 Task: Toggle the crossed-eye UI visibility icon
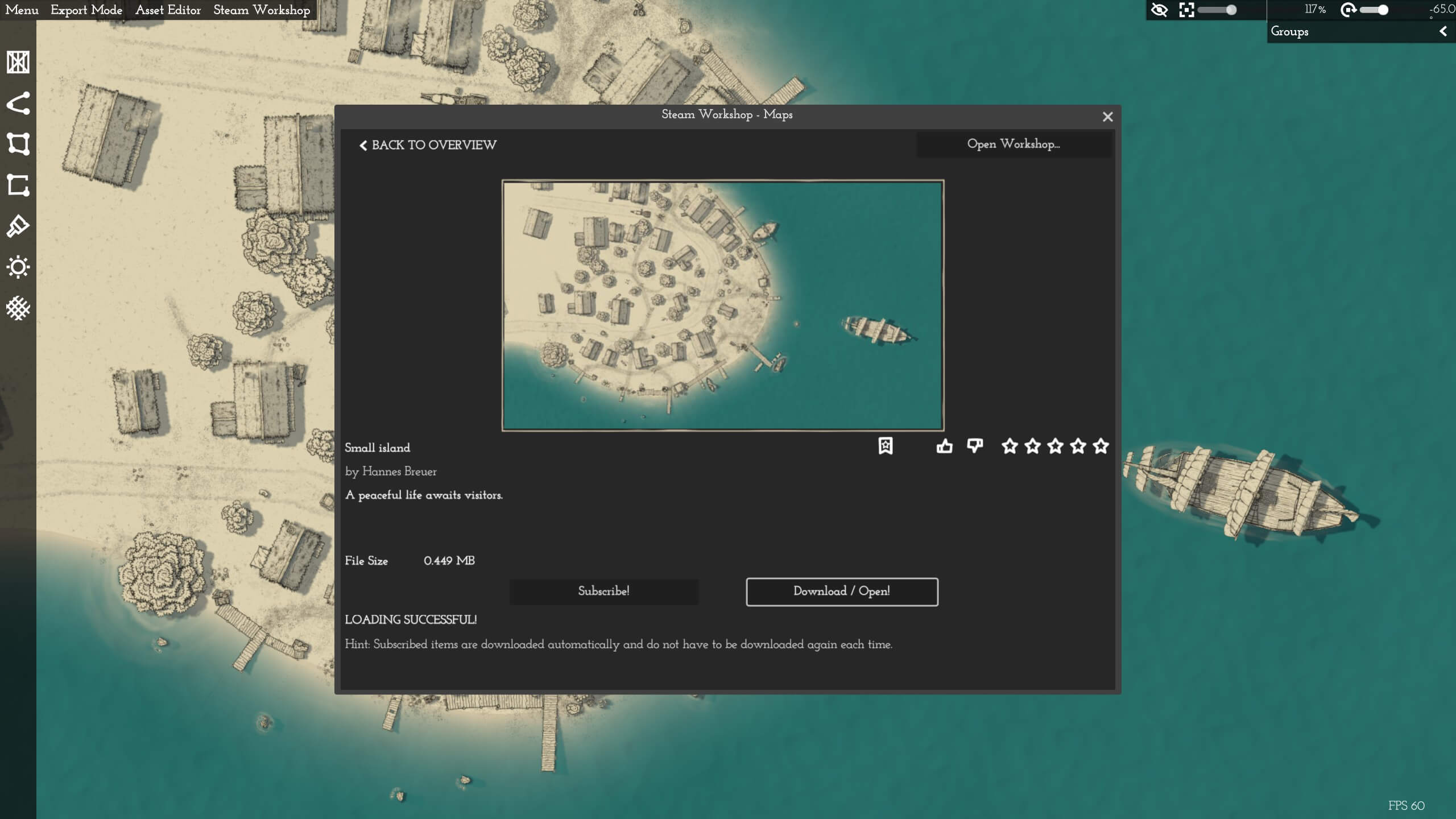tap(1159, 10)
